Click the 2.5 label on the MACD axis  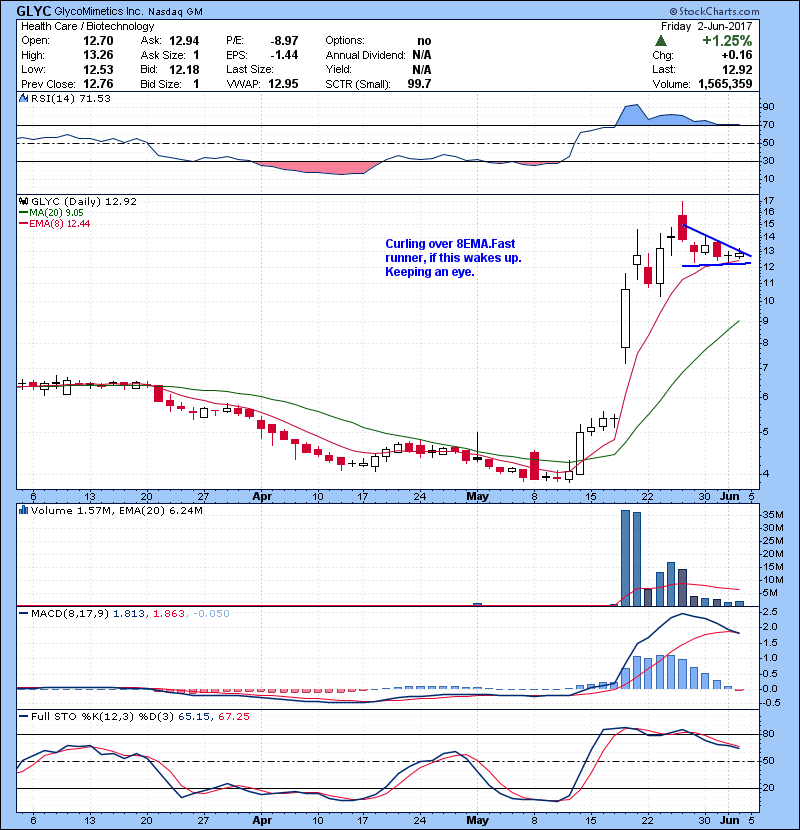pyautogui.click(x=770, y=611)
